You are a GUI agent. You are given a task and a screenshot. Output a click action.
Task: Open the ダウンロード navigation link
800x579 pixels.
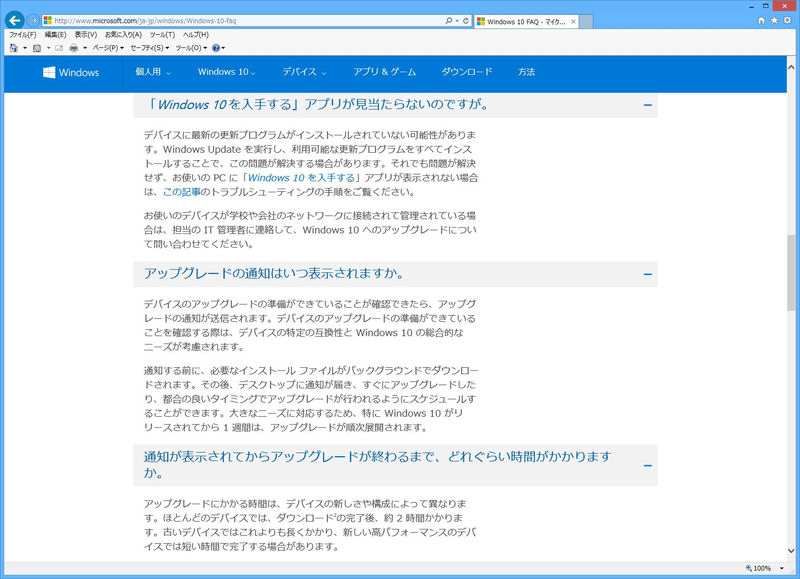click(467, 72)
